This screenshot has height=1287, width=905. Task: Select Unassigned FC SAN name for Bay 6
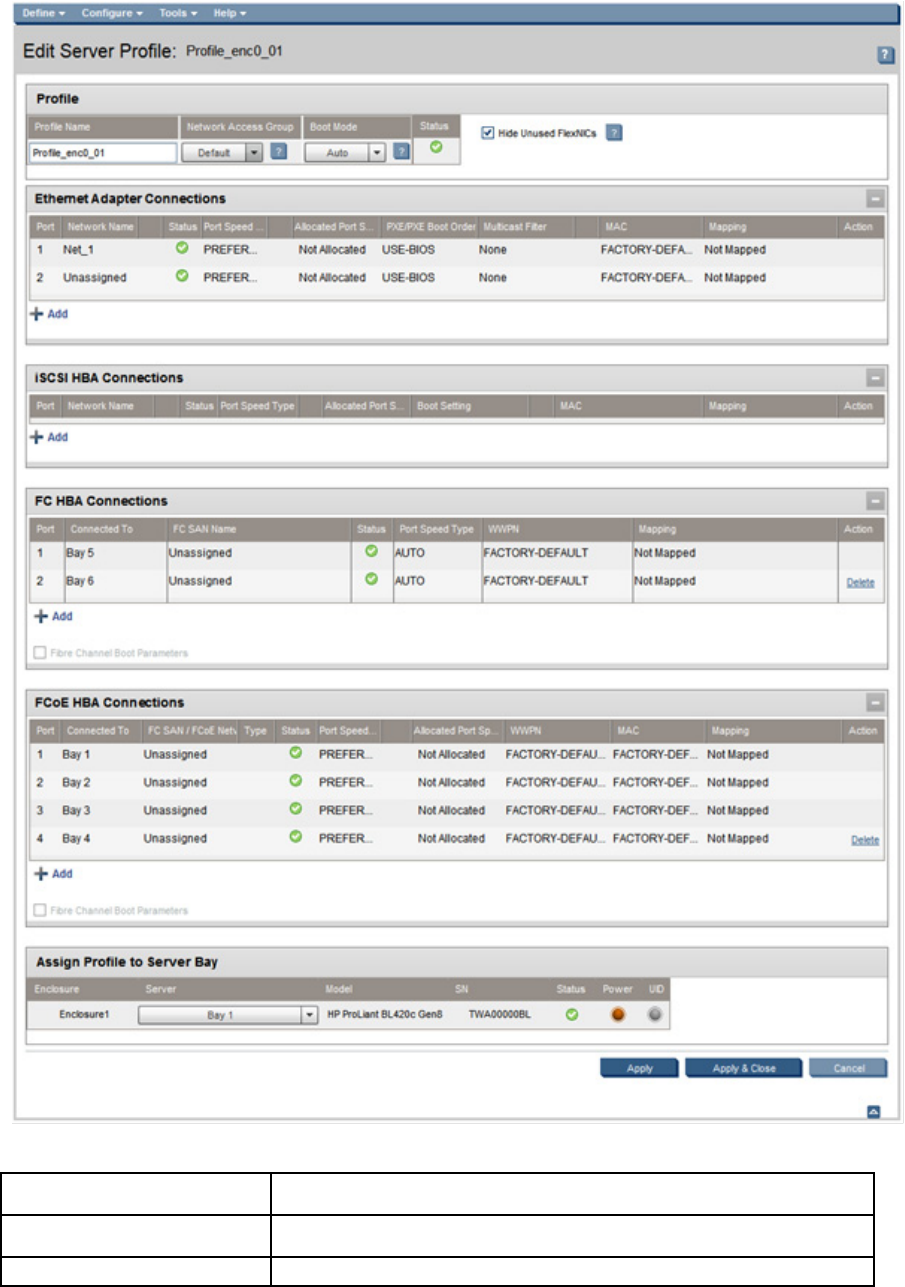(x=200, y=581)
